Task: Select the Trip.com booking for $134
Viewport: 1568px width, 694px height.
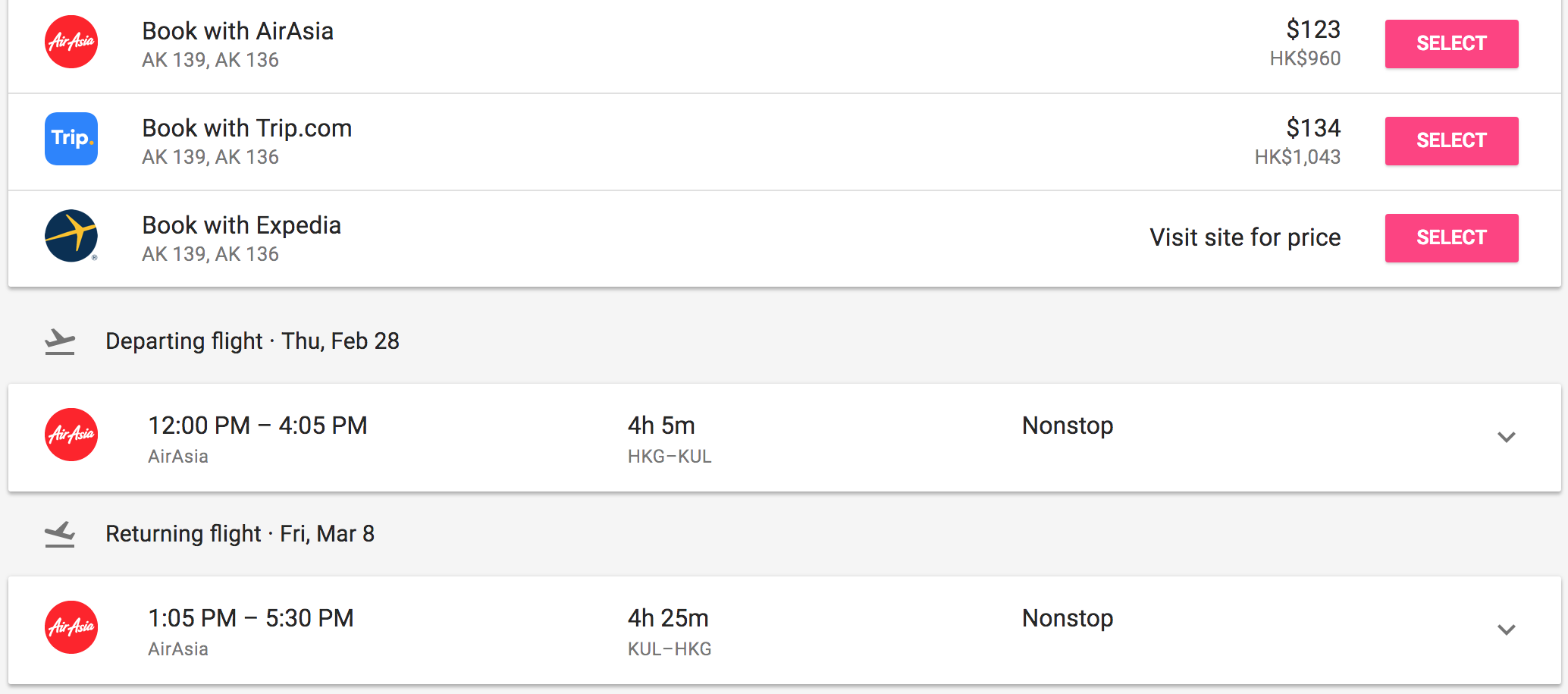Action: 1451,141
